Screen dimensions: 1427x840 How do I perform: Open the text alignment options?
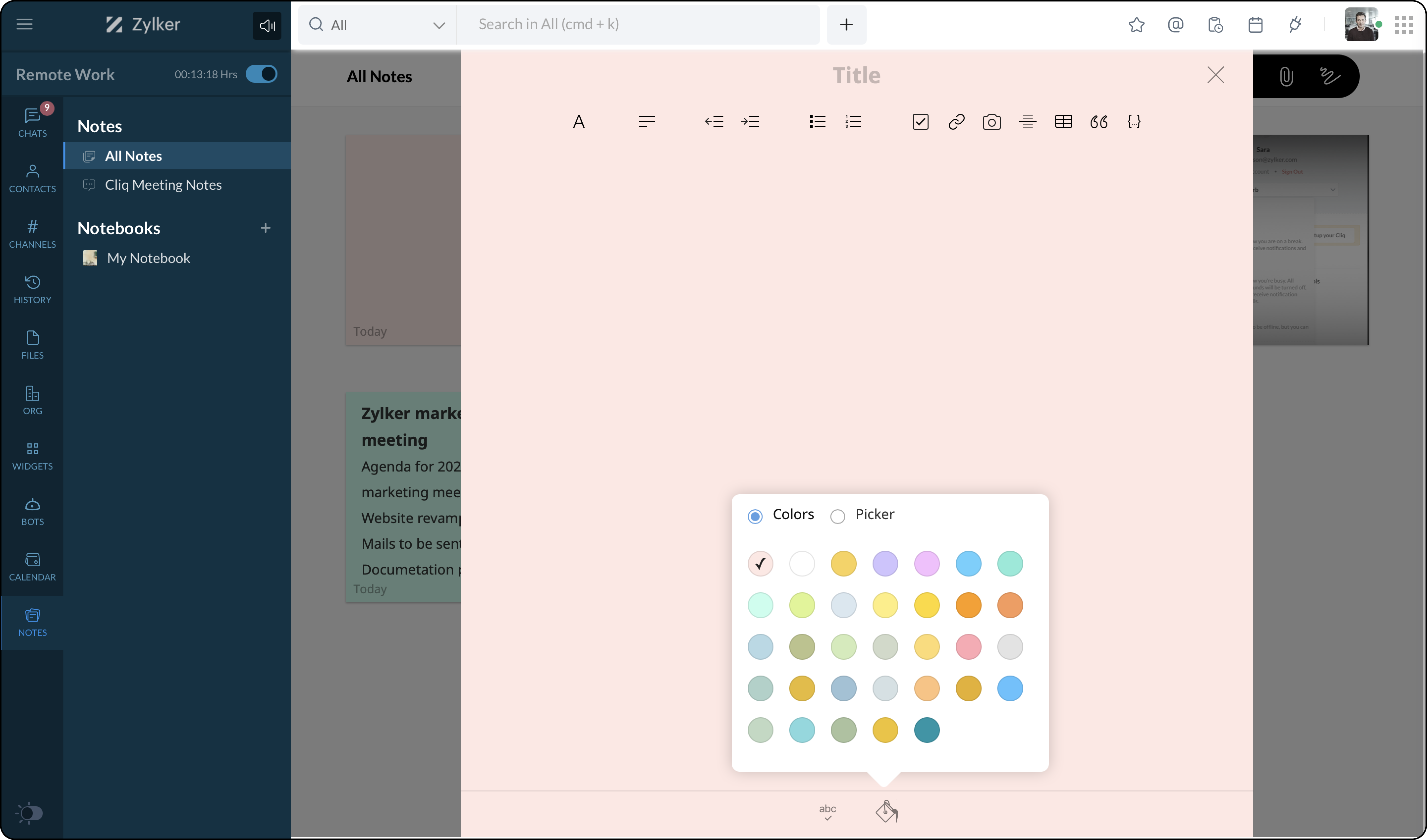647,122
